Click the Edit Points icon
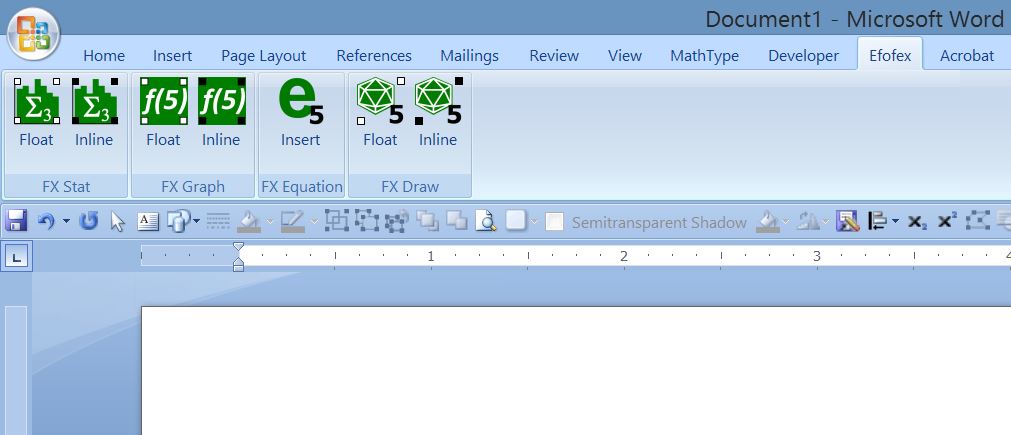The image size is (1011, 435). 978,222
